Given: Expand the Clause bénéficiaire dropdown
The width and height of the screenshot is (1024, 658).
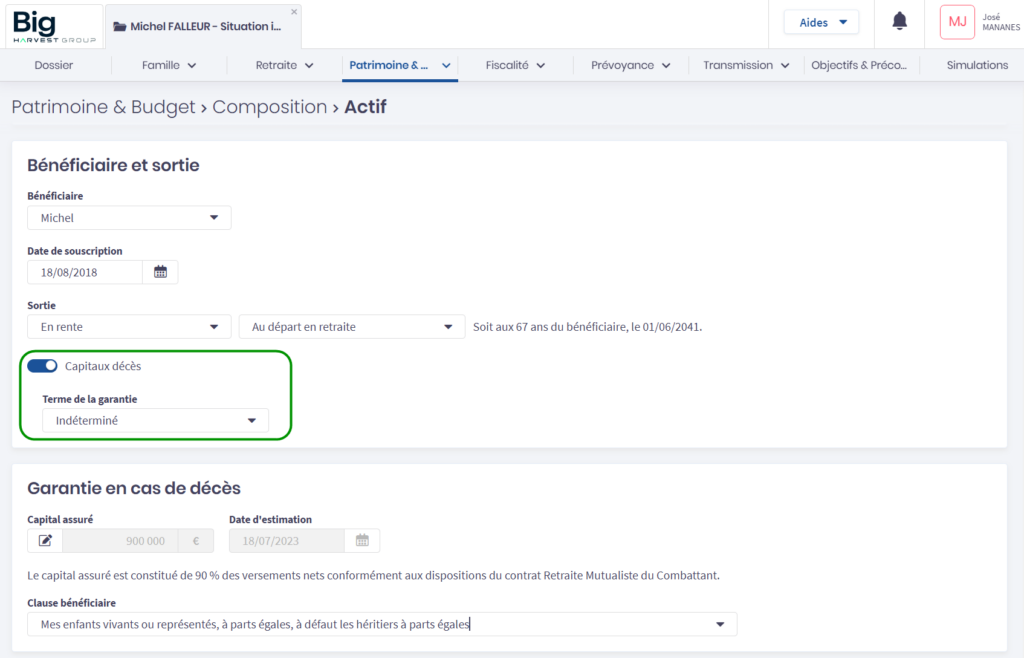Looking at the screenshot, I should click(x=382, y=625).
